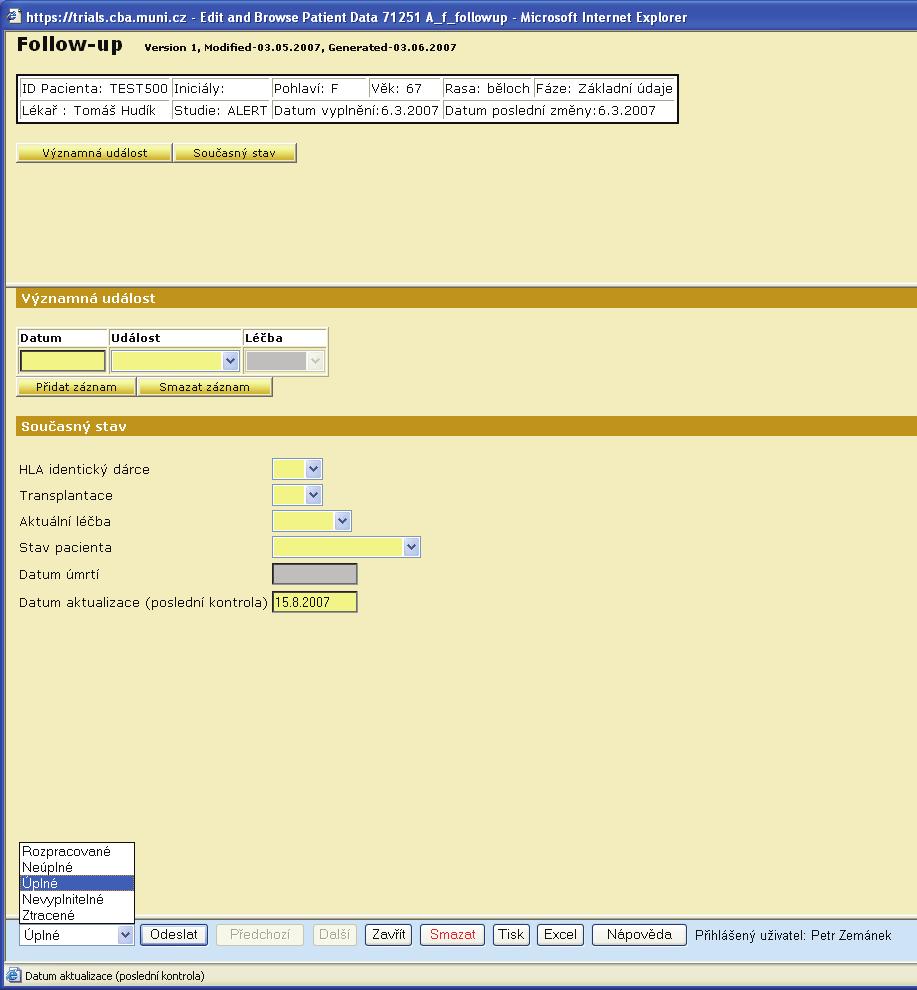Submit form with Odeslat button
This screenshot has height=990, width=917.
click(174, 934)
